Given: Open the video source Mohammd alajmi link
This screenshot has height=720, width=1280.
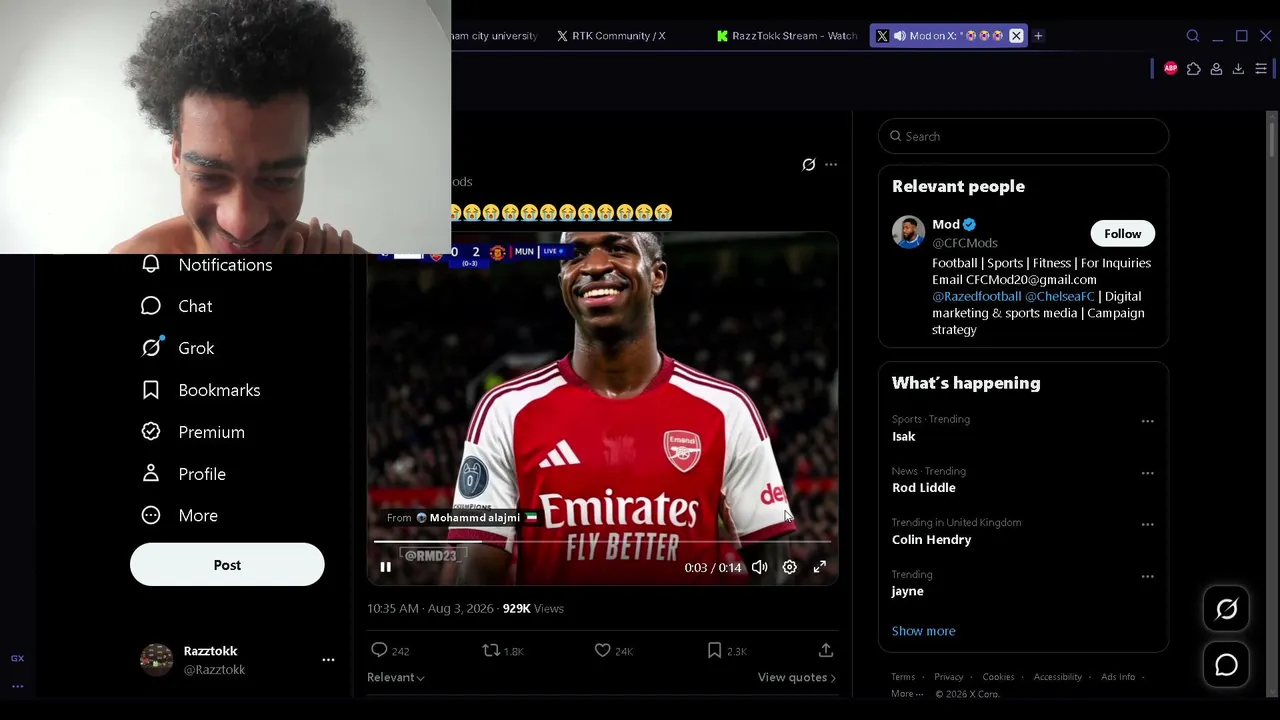Looking at the screenshot, I should [x=476, y=518].
